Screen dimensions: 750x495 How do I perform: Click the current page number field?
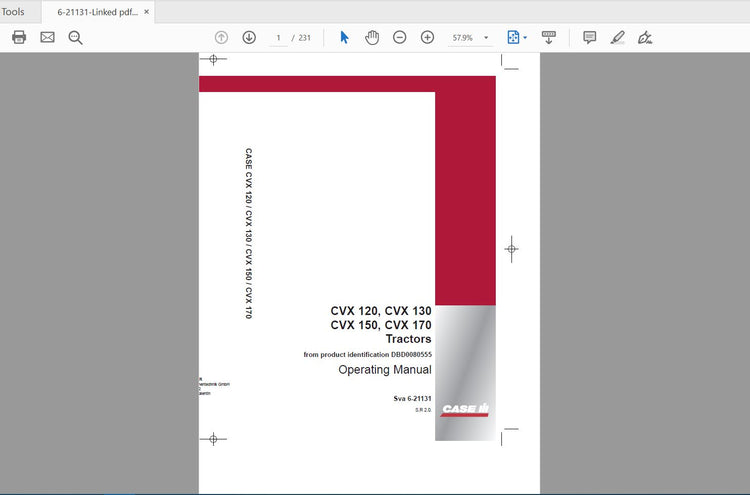tap(278, 38)
